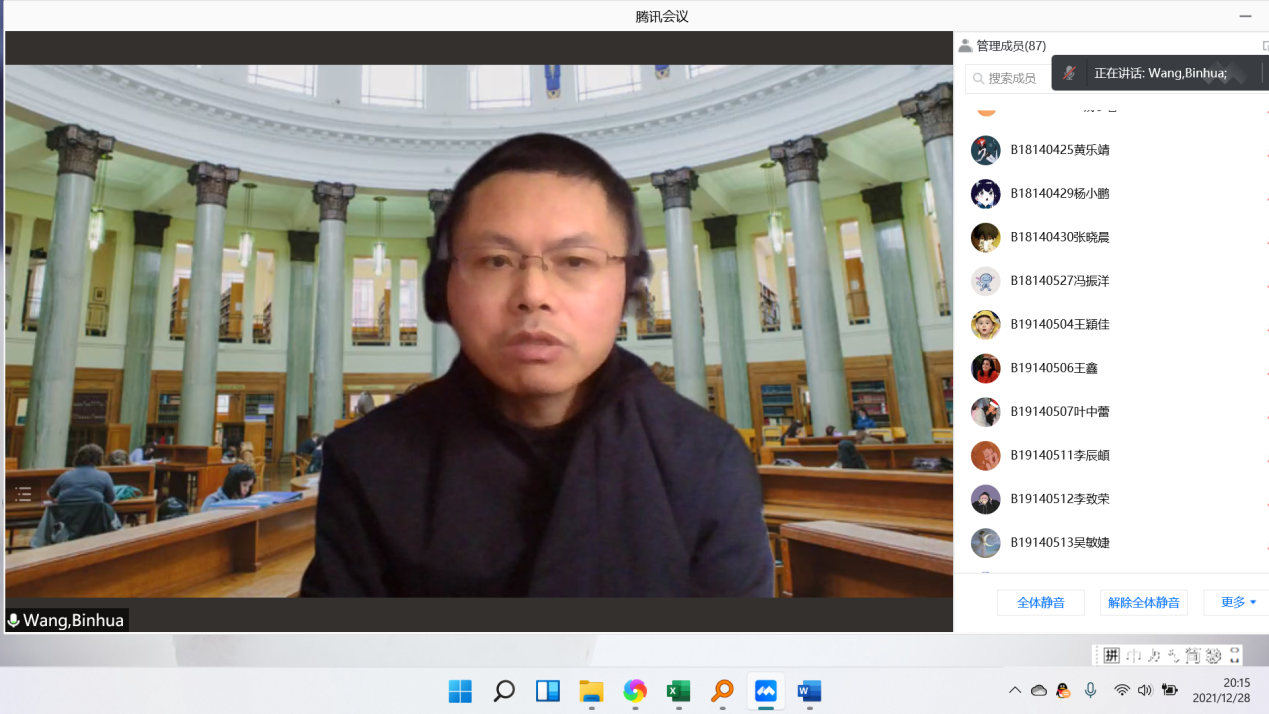Select participant B18140425黄乐靖 in the list
This screenshot has height=714, width=1269.
pyautogui.click(x=1059, y=150)
